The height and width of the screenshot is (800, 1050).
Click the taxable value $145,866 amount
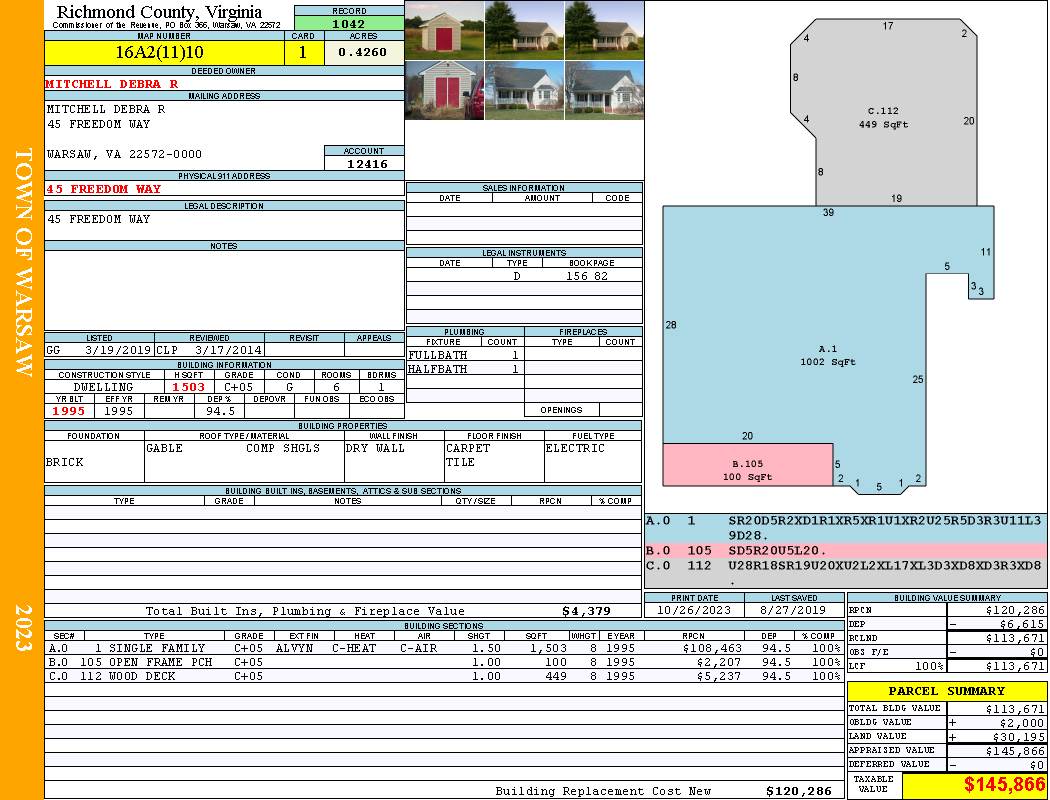click(1004, 785)
